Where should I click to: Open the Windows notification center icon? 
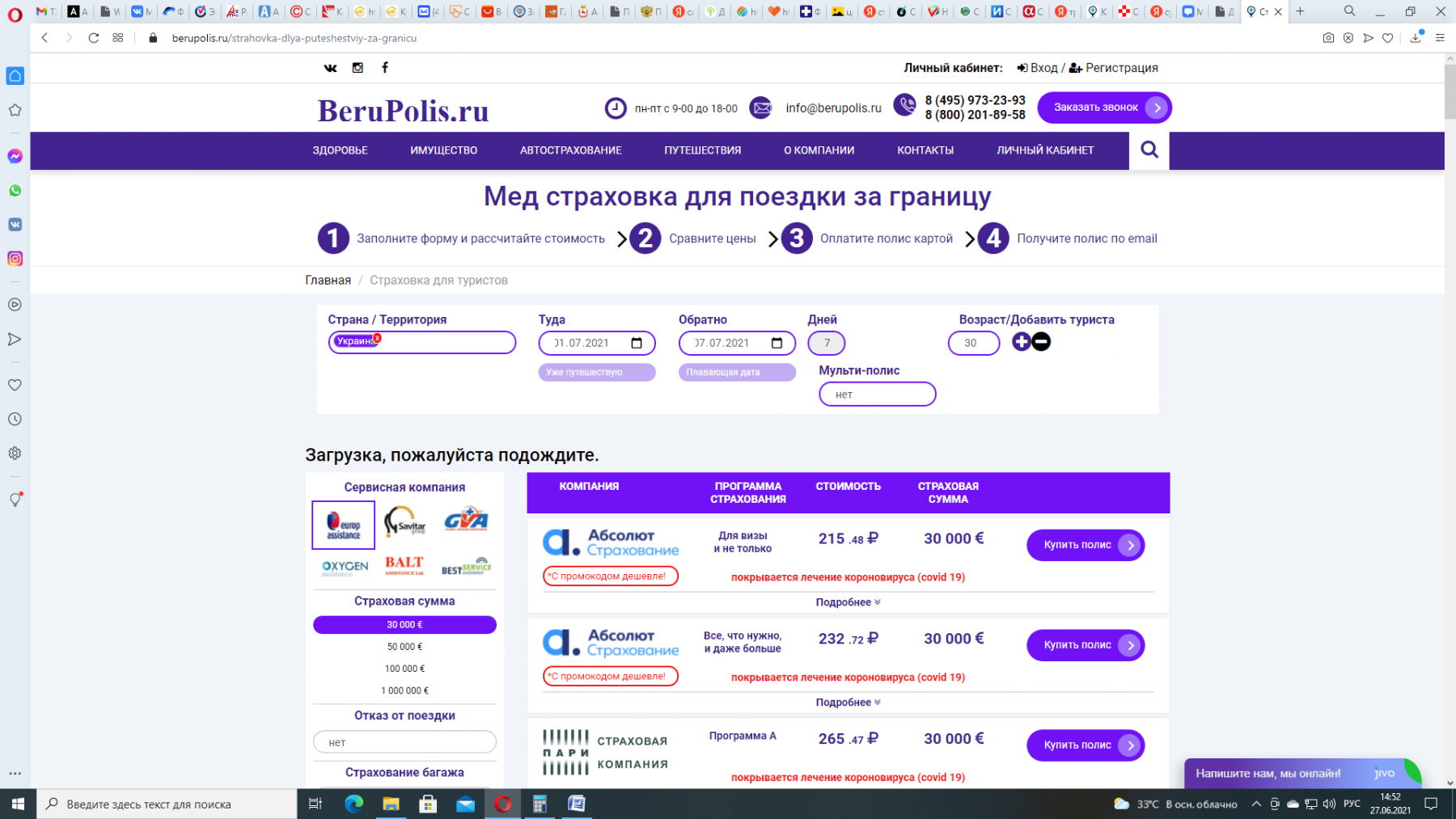[1431, 804]
